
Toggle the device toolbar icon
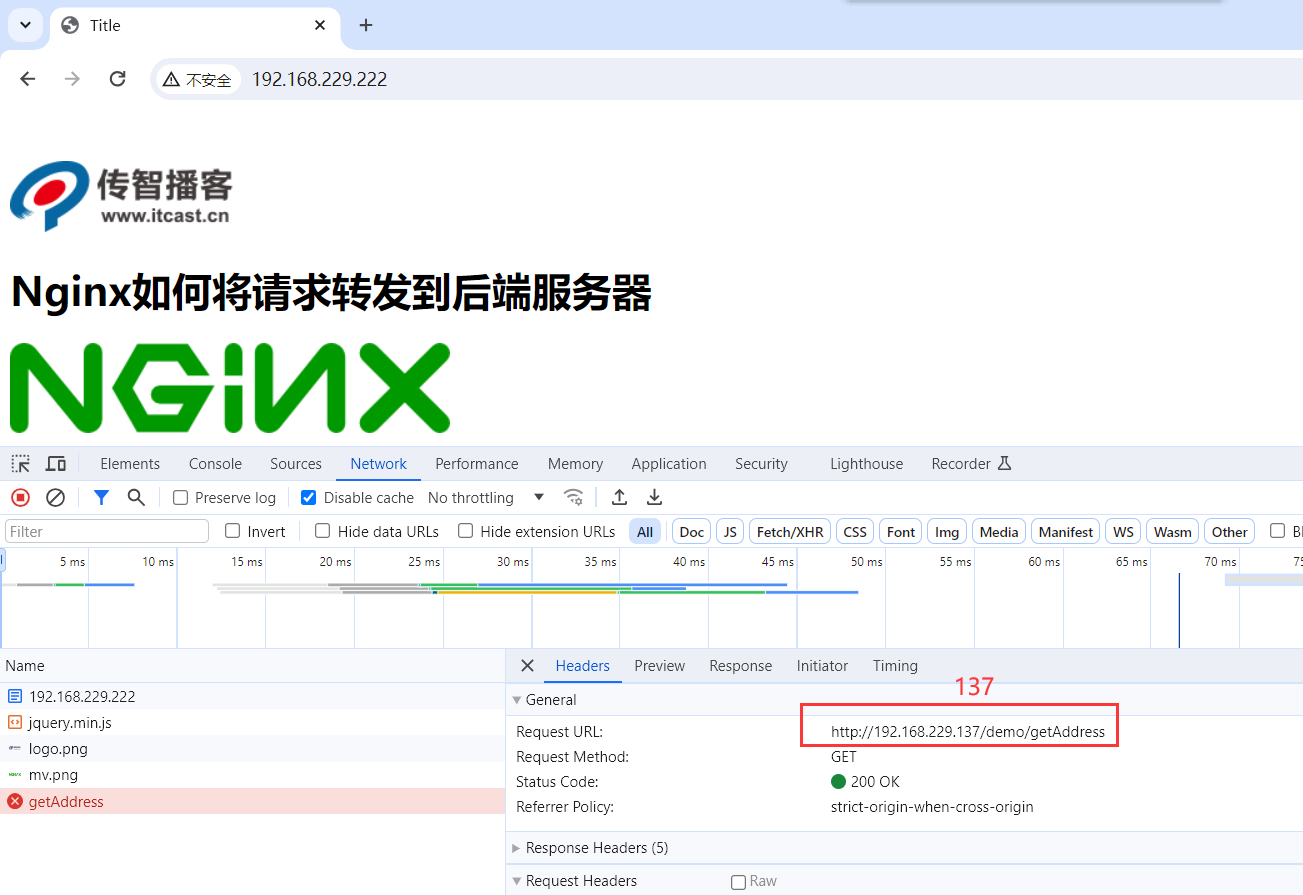[56, 464]
